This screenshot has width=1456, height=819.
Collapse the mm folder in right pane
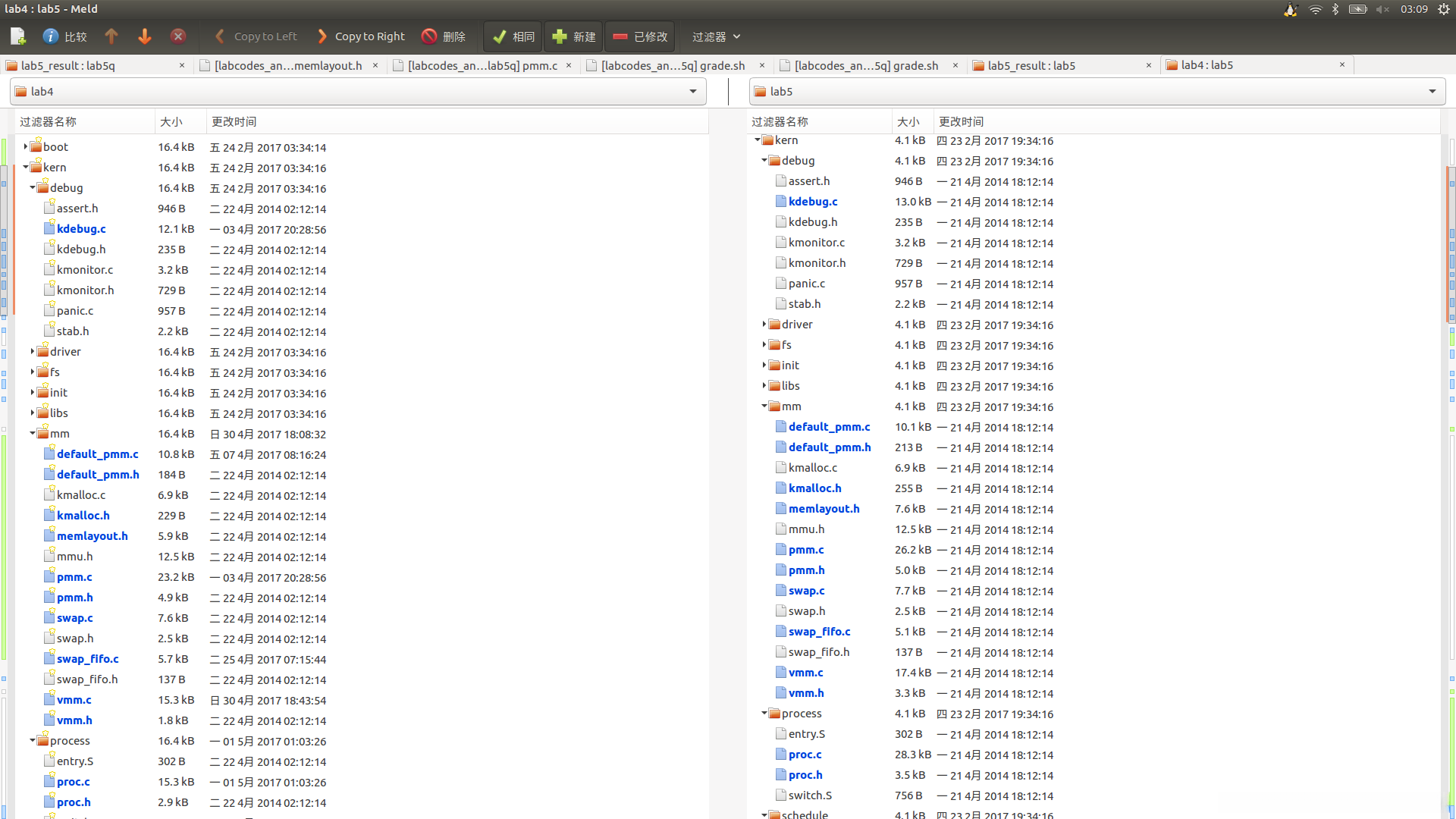(x=764, y=406)
